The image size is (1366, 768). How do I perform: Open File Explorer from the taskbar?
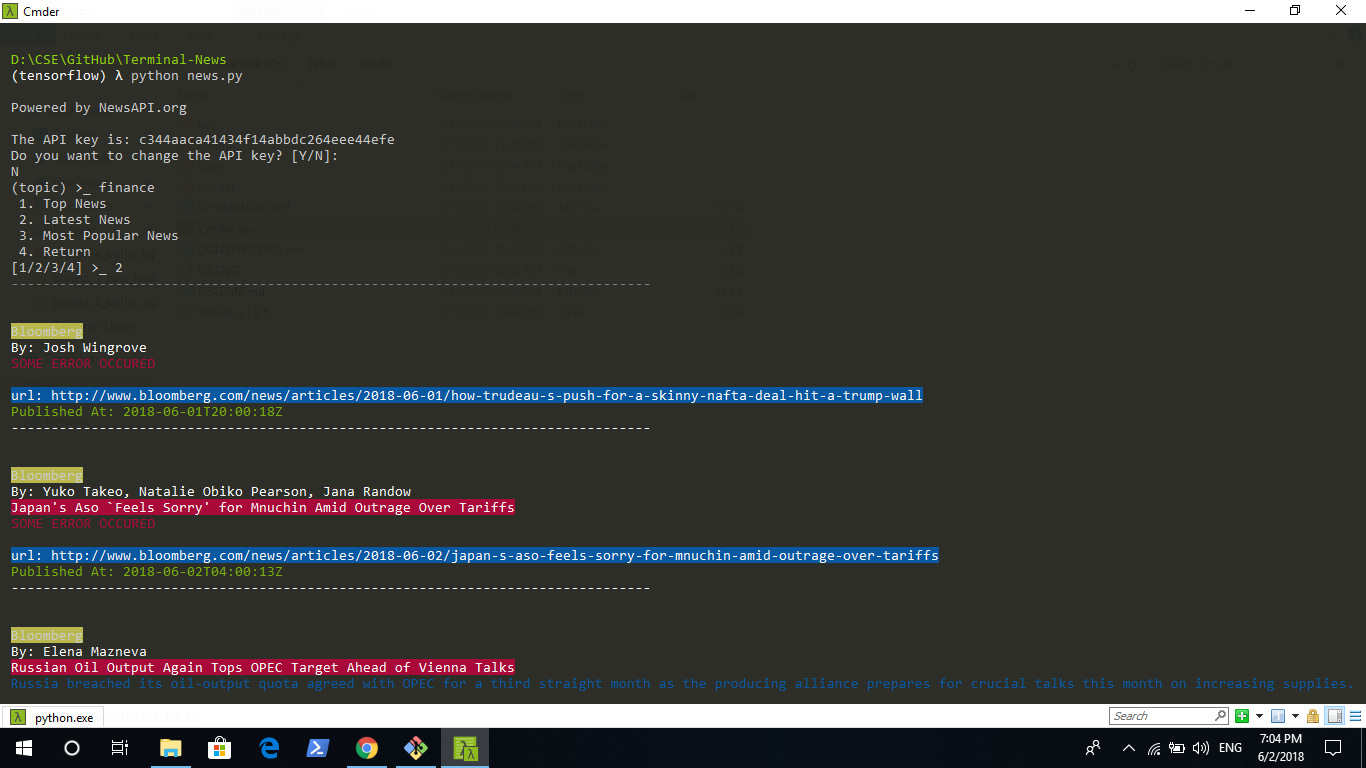(171, 748)
